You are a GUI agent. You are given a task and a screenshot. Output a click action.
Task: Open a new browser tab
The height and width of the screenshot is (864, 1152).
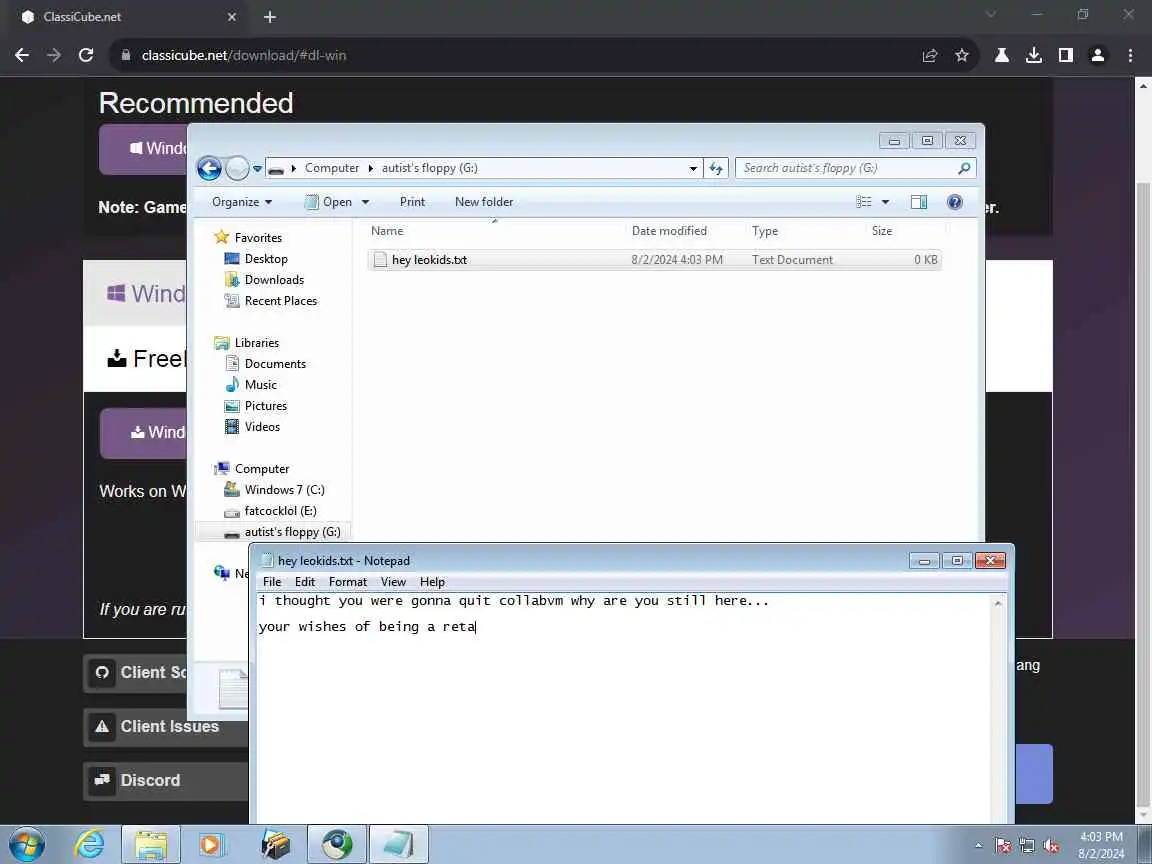coord(270,17)
